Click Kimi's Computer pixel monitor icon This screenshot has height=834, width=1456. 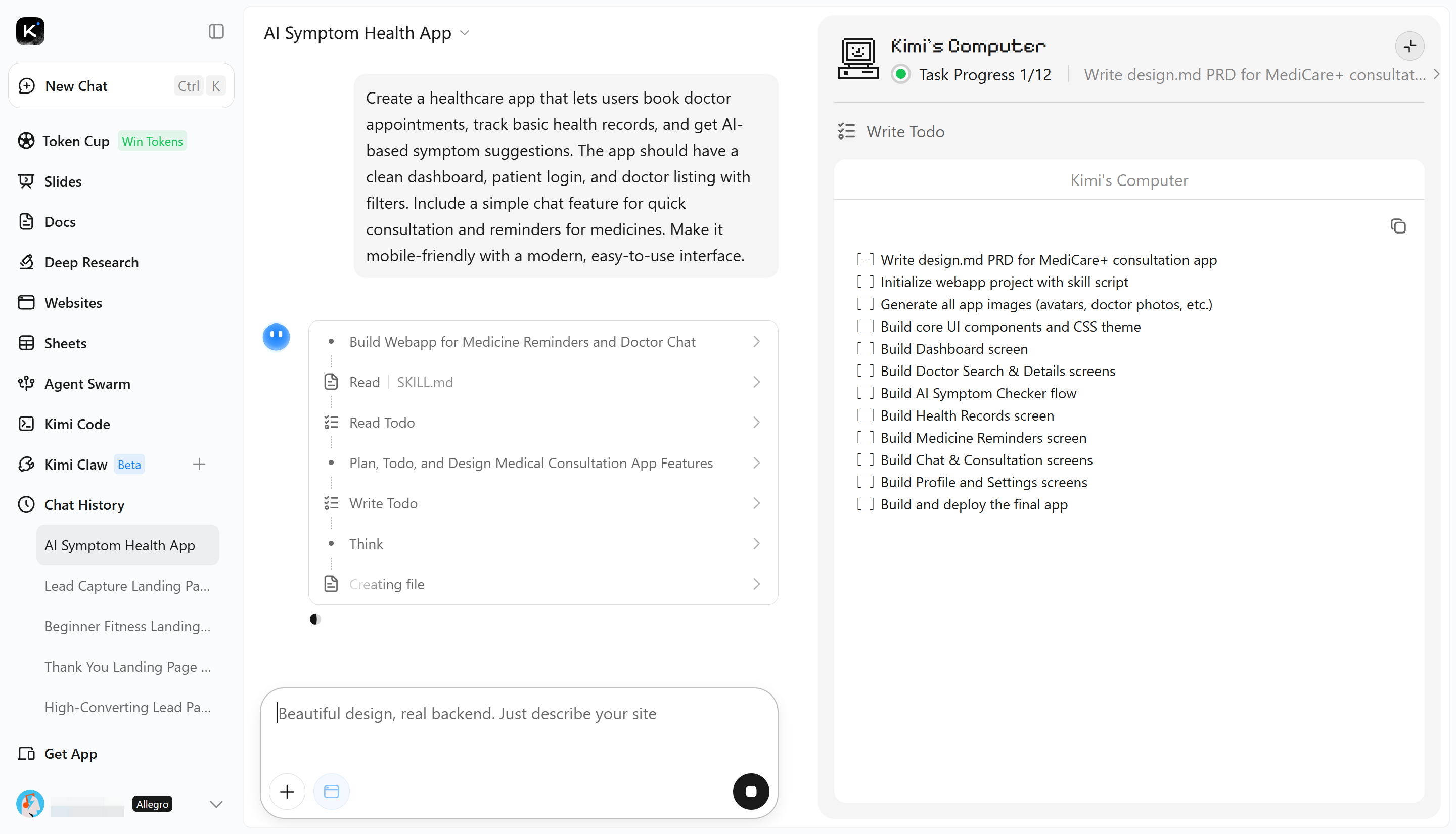click(858, 59)
